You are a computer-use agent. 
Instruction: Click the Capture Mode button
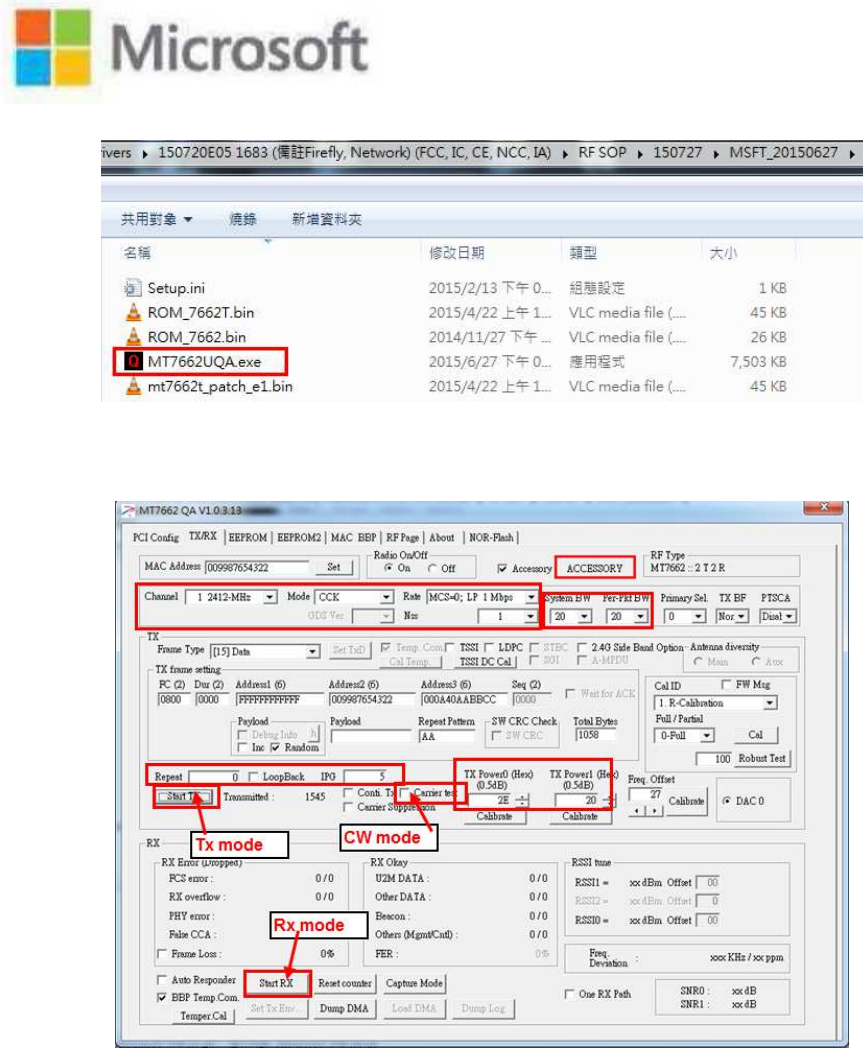(414, 983)
